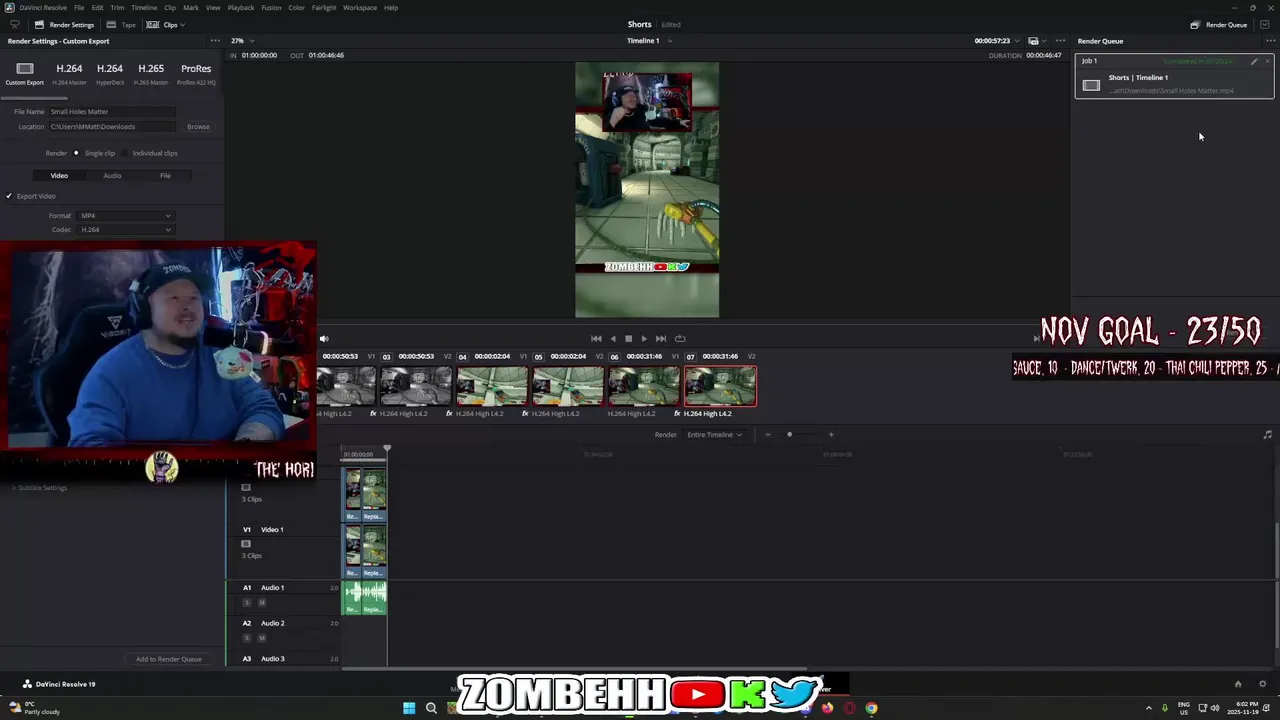
Task: Open the Windows Start menu
Action: pos(409,708)
